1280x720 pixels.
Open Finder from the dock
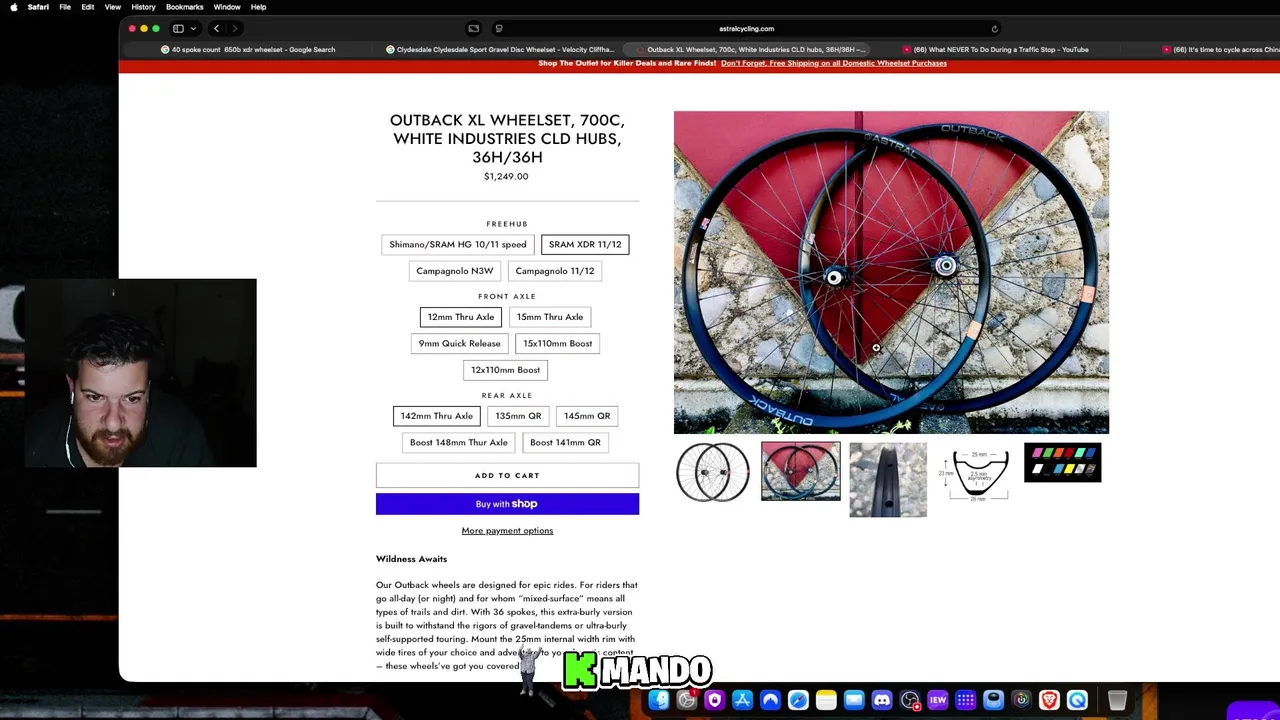[x=658, y=701]
